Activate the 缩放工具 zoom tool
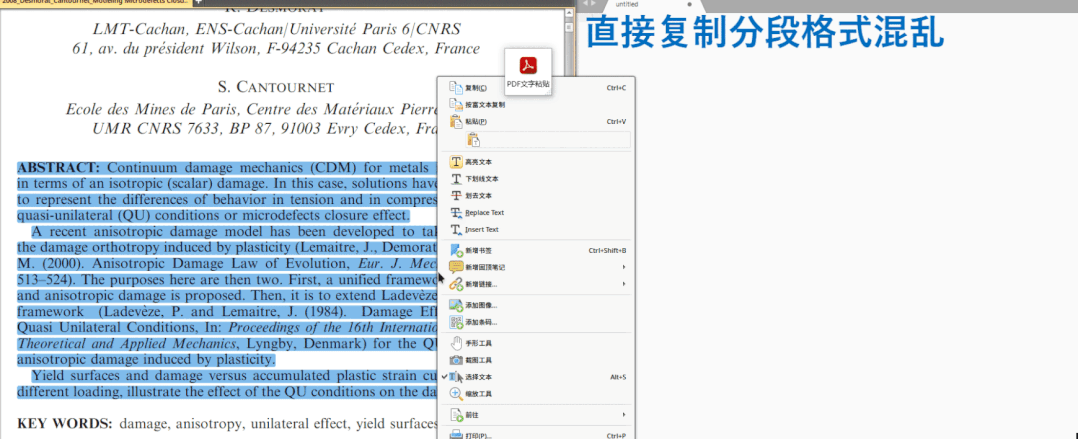 [x=536, y=394]
